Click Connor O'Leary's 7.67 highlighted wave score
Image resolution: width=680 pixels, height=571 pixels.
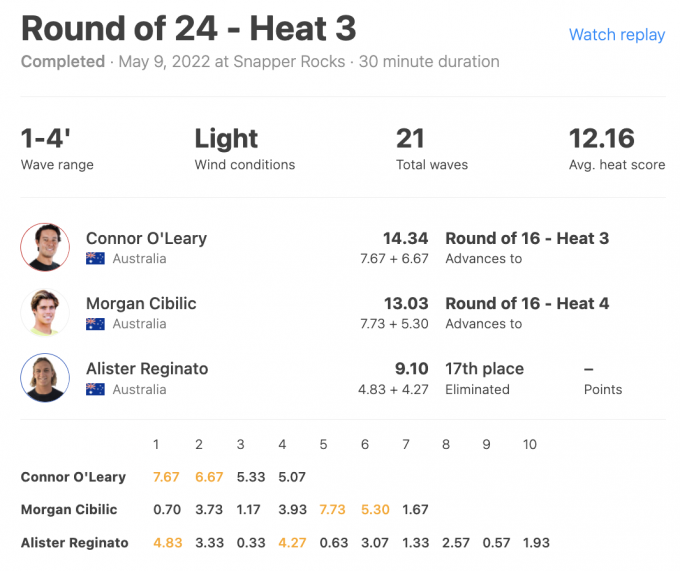coord(166,477)
